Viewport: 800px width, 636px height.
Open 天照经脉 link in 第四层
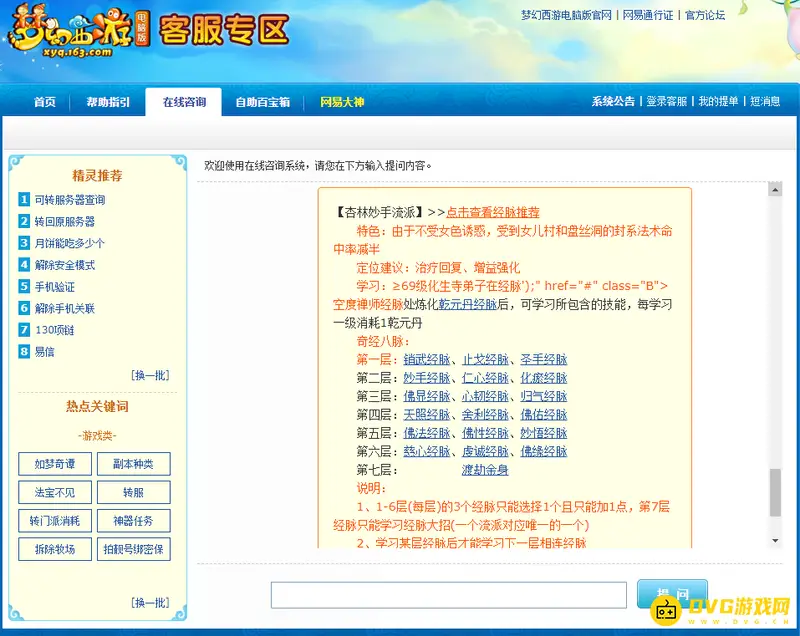427,415
